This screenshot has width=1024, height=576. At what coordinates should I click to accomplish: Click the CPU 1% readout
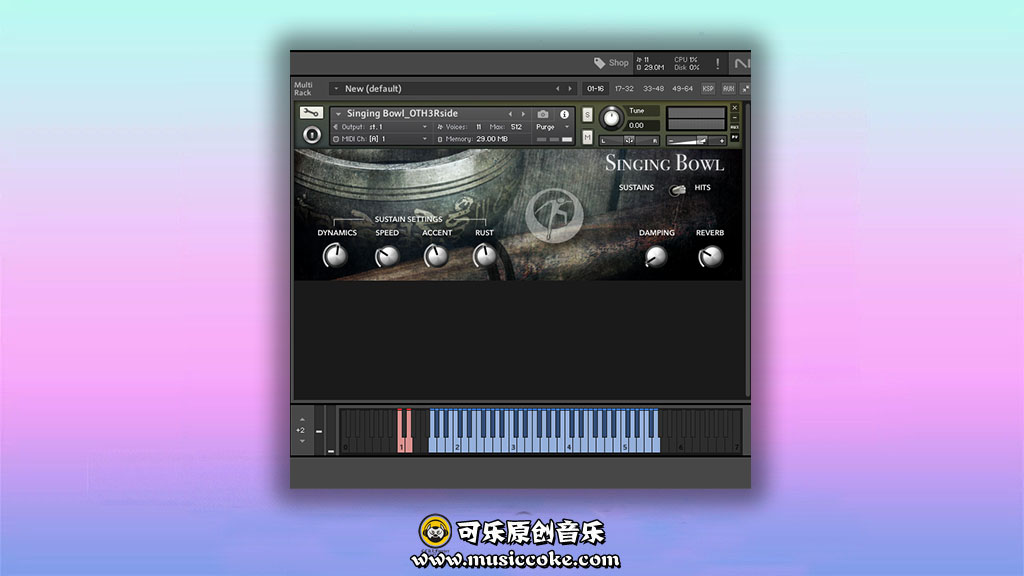[x=686, y=59]
